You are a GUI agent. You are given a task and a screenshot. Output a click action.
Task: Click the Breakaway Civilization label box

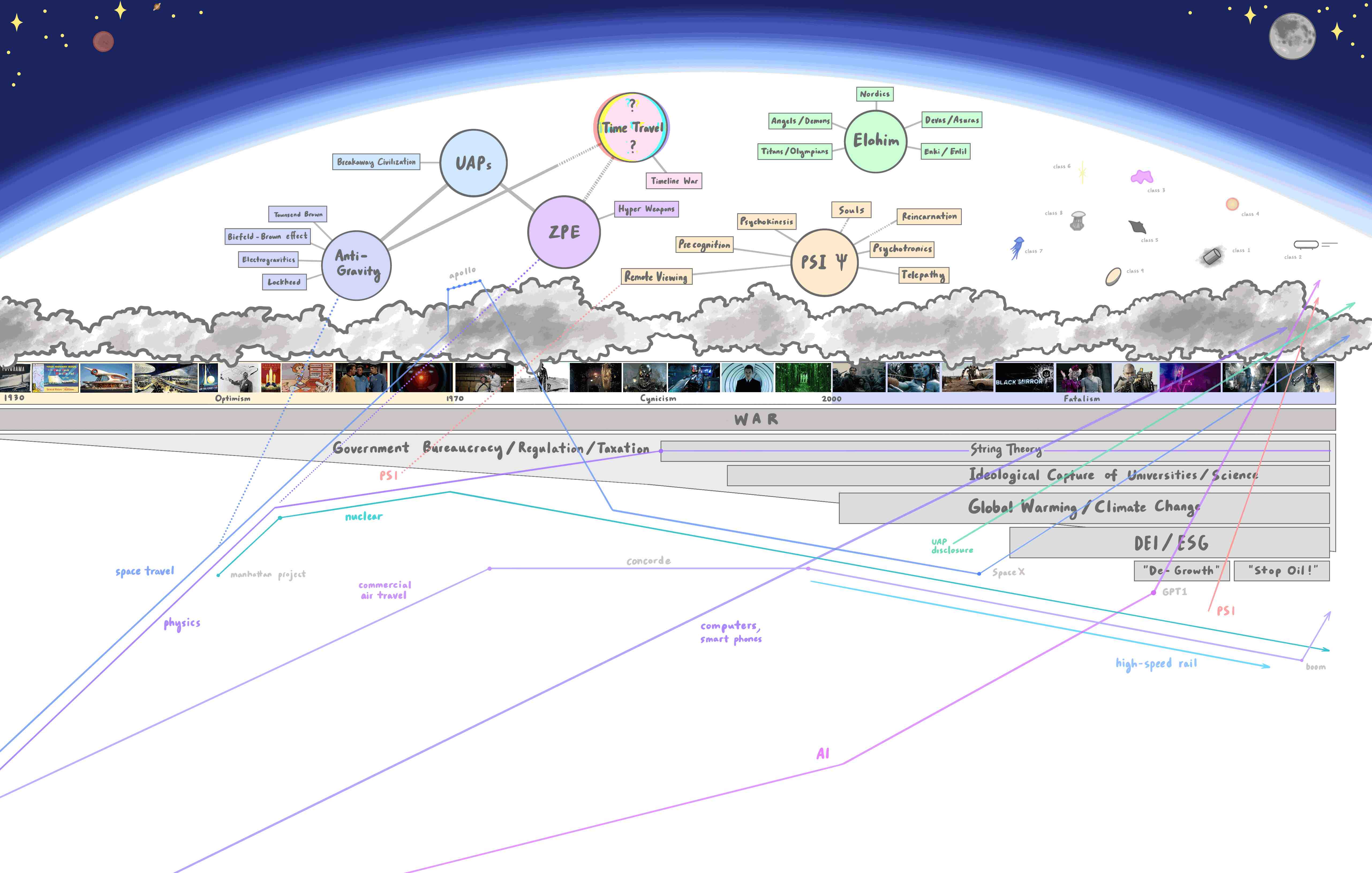pyautogui.click(x=376, y=162)
